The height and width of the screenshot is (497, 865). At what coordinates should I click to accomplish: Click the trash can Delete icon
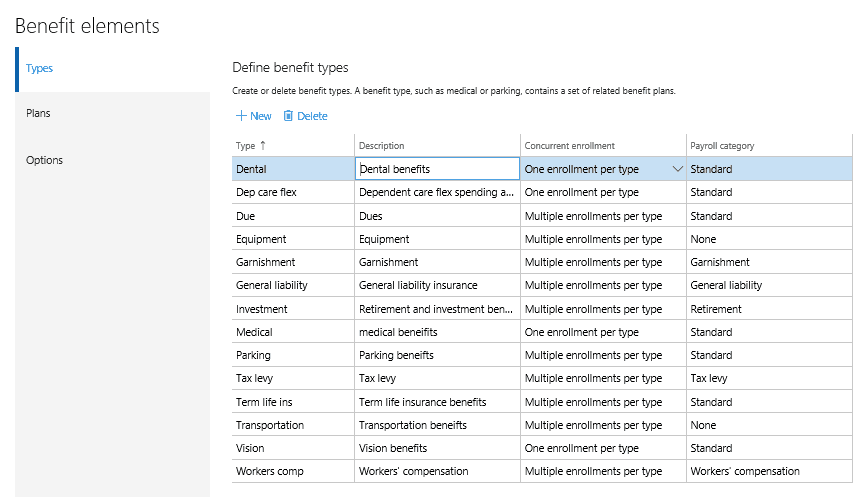point(288,116)
